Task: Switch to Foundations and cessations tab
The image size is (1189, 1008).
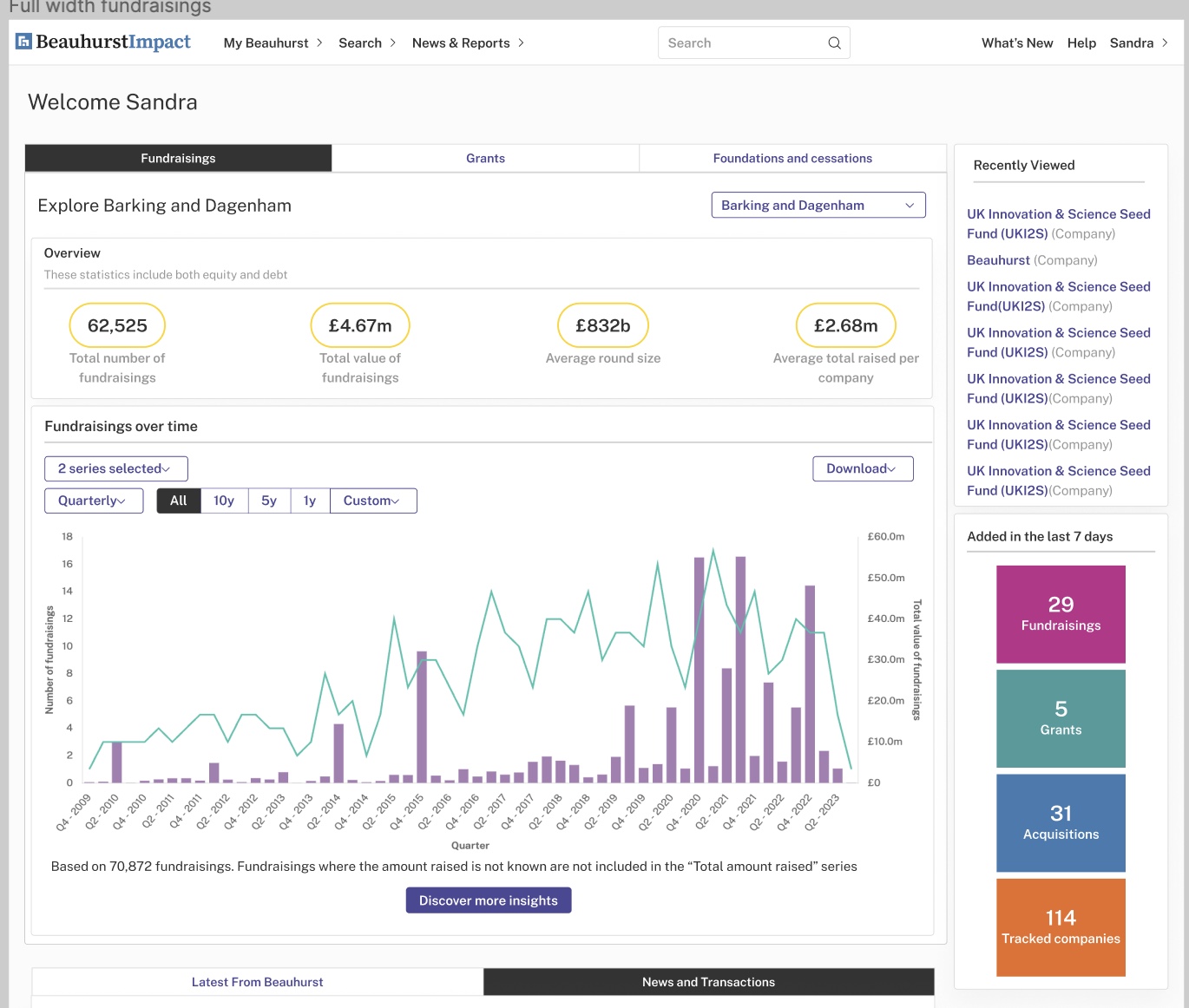Action: (x=792, y=158)
